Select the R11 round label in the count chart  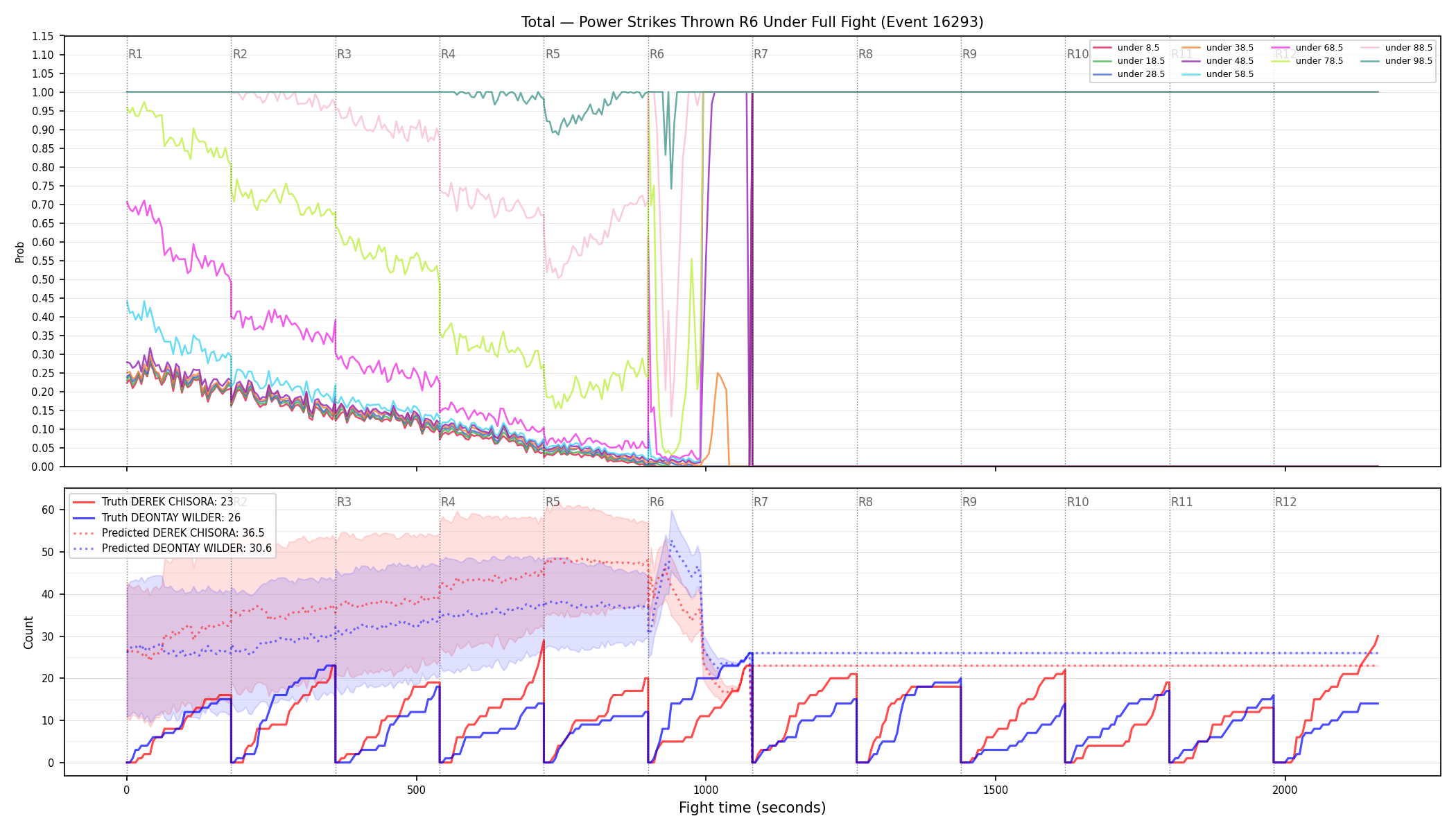(x=1182, y=502)
